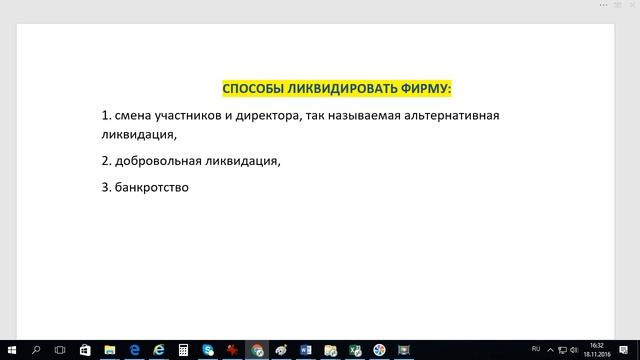Image resolution: width=640 pixels, height=360 pixels.
Task: Open the volume speaker tray icon
Action: (574, 350)
